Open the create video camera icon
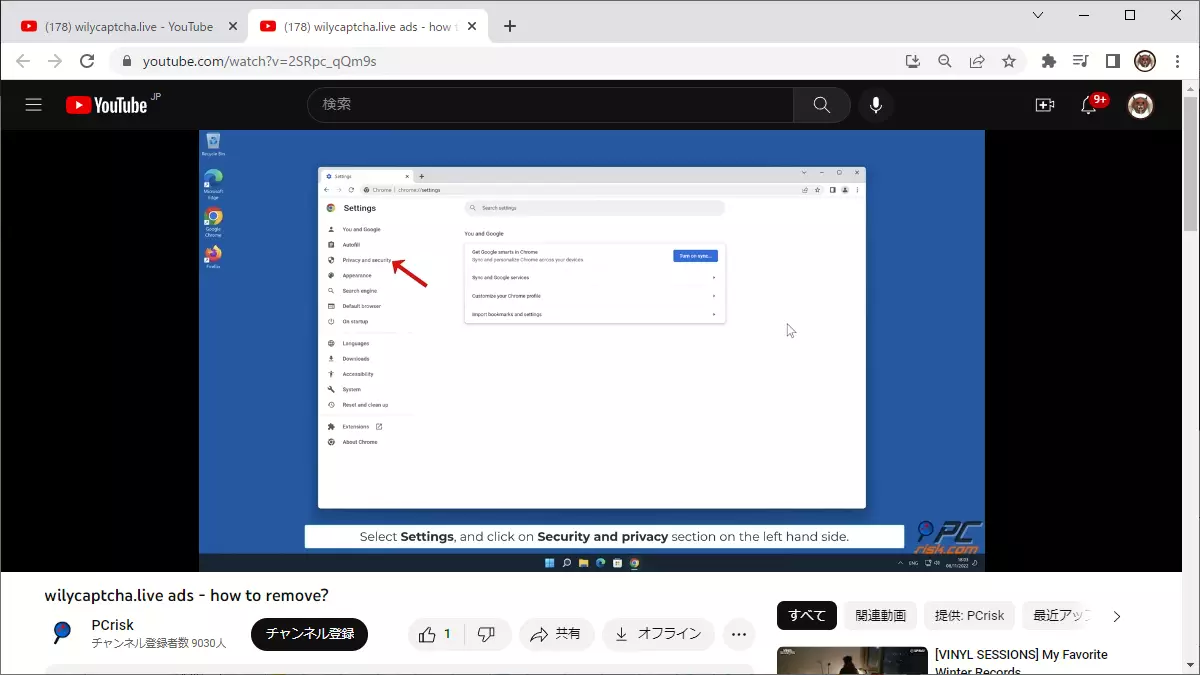This screenshot has height=675, width=1200. coord(1045,105)
